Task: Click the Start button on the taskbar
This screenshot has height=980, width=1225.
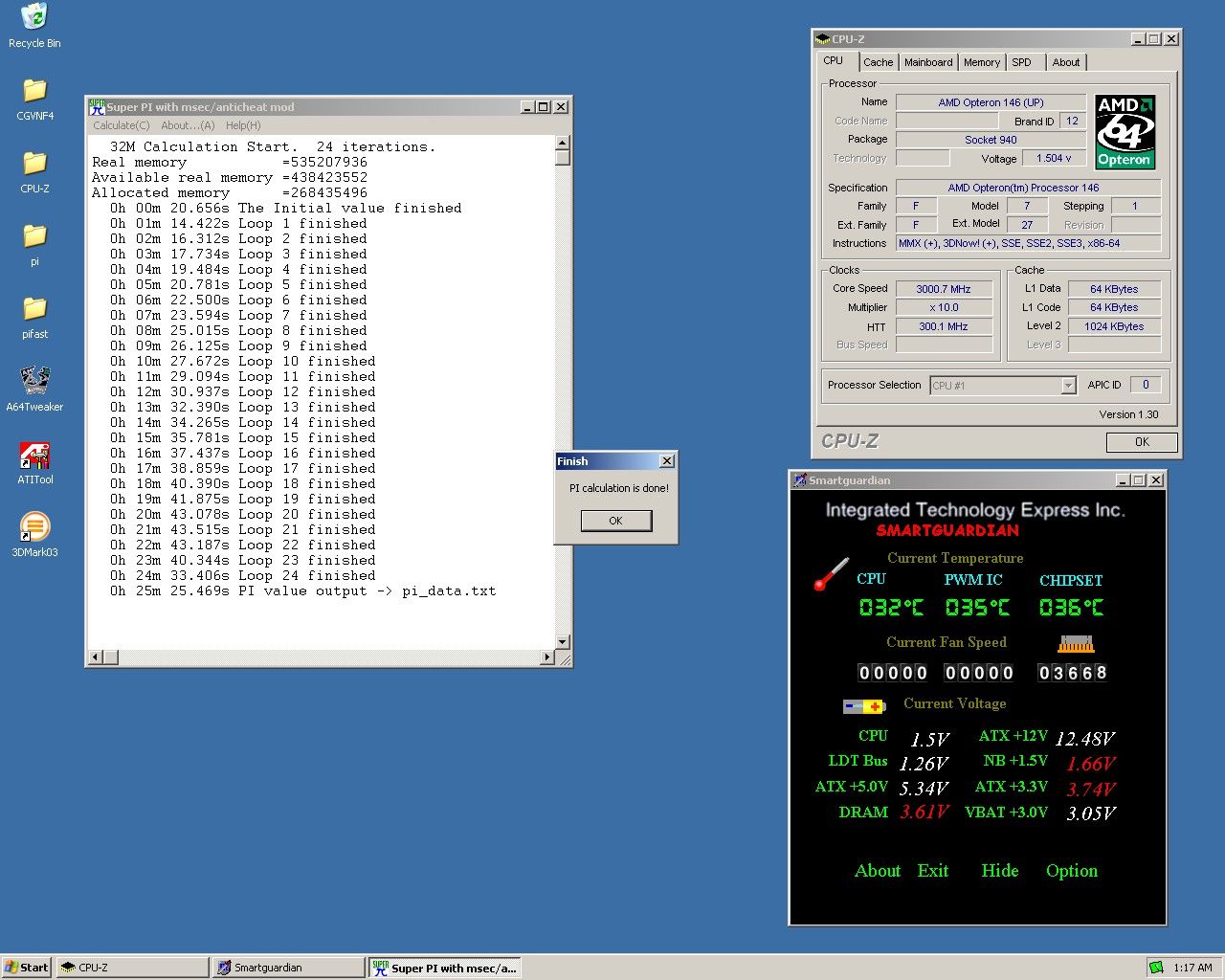Action: click(27, 968)
